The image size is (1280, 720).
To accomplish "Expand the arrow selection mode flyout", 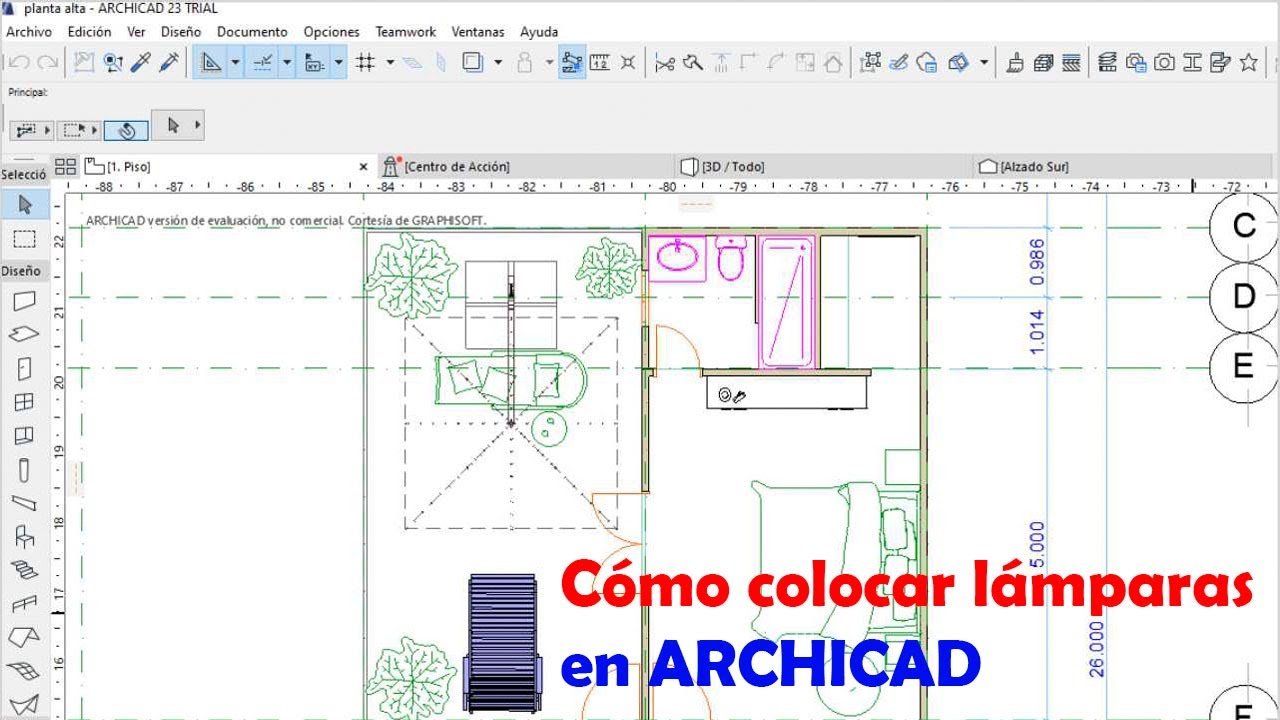I will (197, 126).
